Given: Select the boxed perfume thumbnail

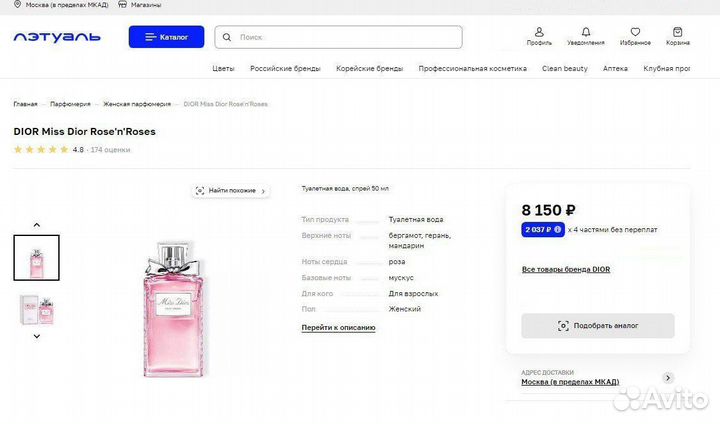Looking at the screenshot, I should coord(37,310).
